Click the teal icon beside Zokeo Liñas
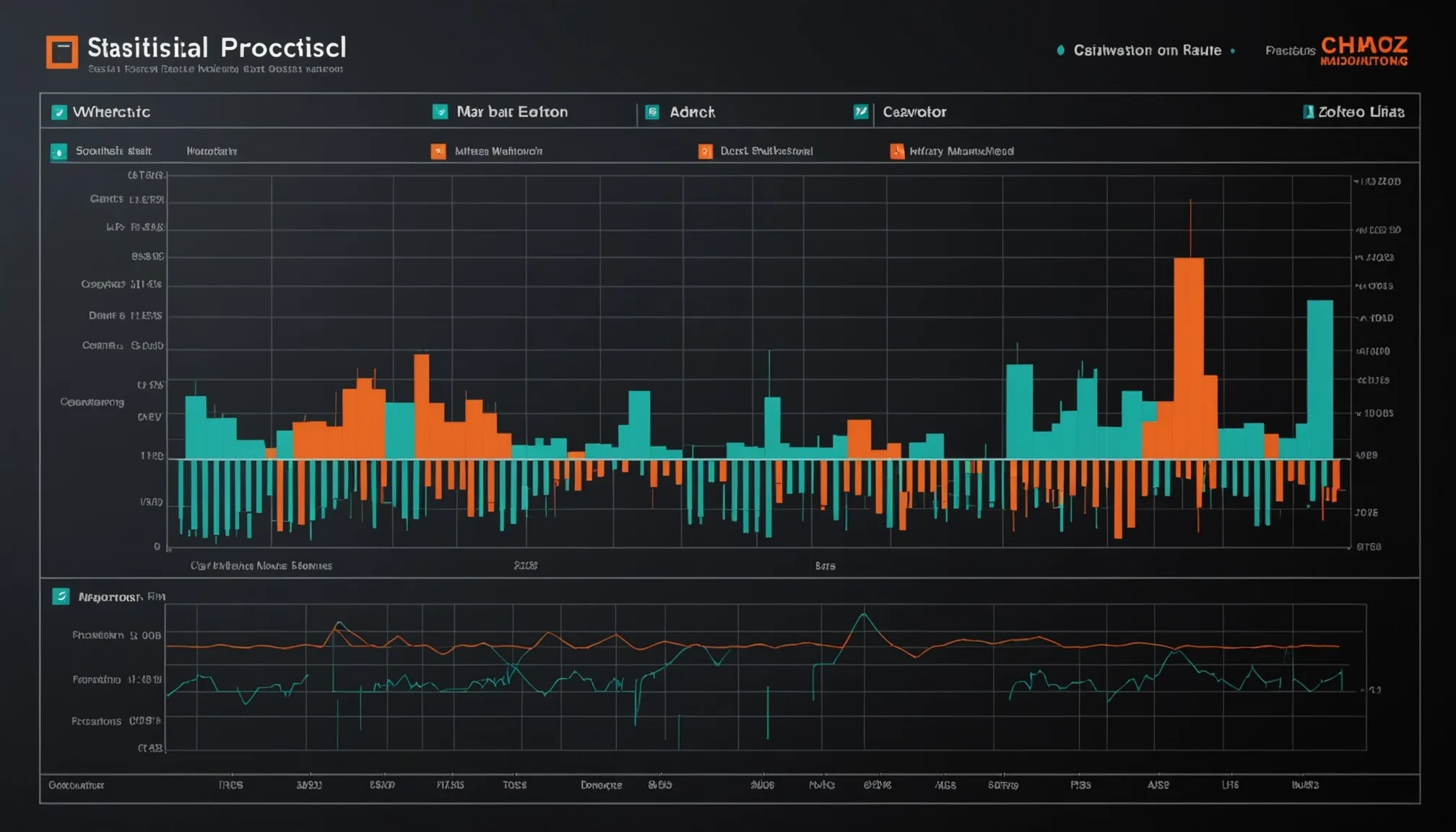1456x832 pixels. coord(1308,112)
